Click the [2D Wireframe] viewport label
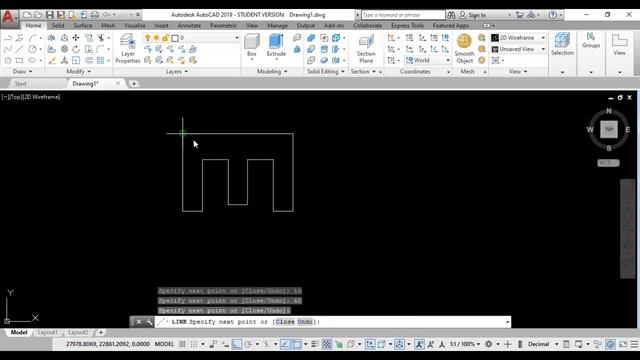 pos(41,97)
